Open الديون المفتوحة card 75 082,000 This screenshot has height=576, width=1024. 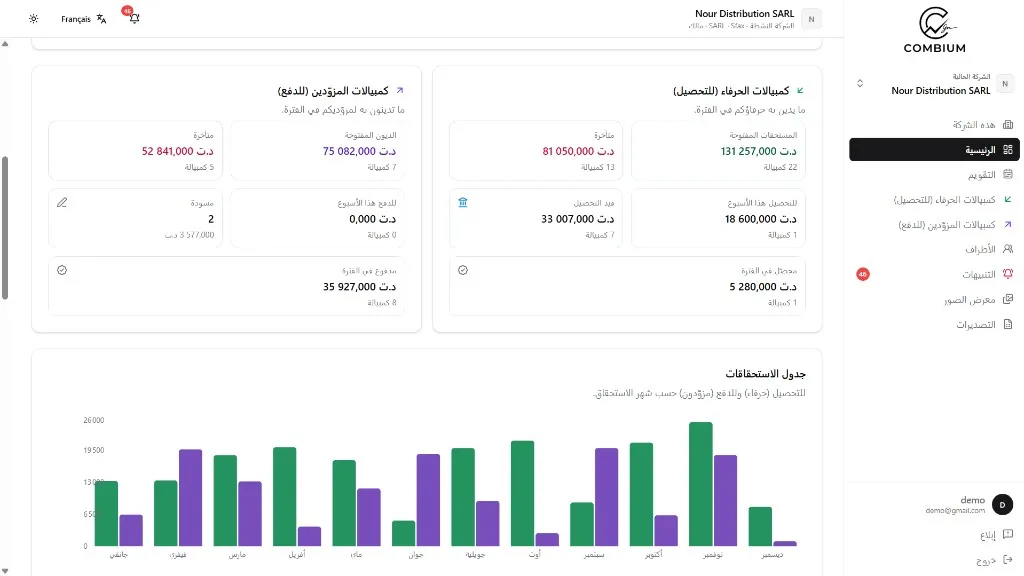click(x=317, y=150)
